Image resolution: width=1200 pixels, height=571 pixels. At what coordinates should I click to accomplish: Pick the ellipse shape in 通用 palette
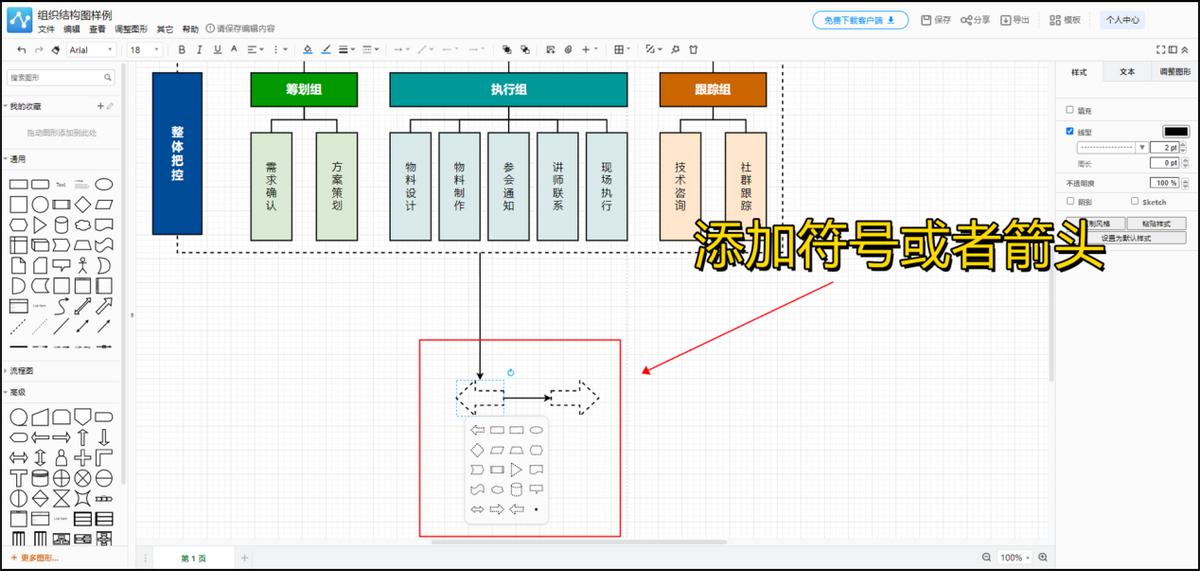click(103, 184)
